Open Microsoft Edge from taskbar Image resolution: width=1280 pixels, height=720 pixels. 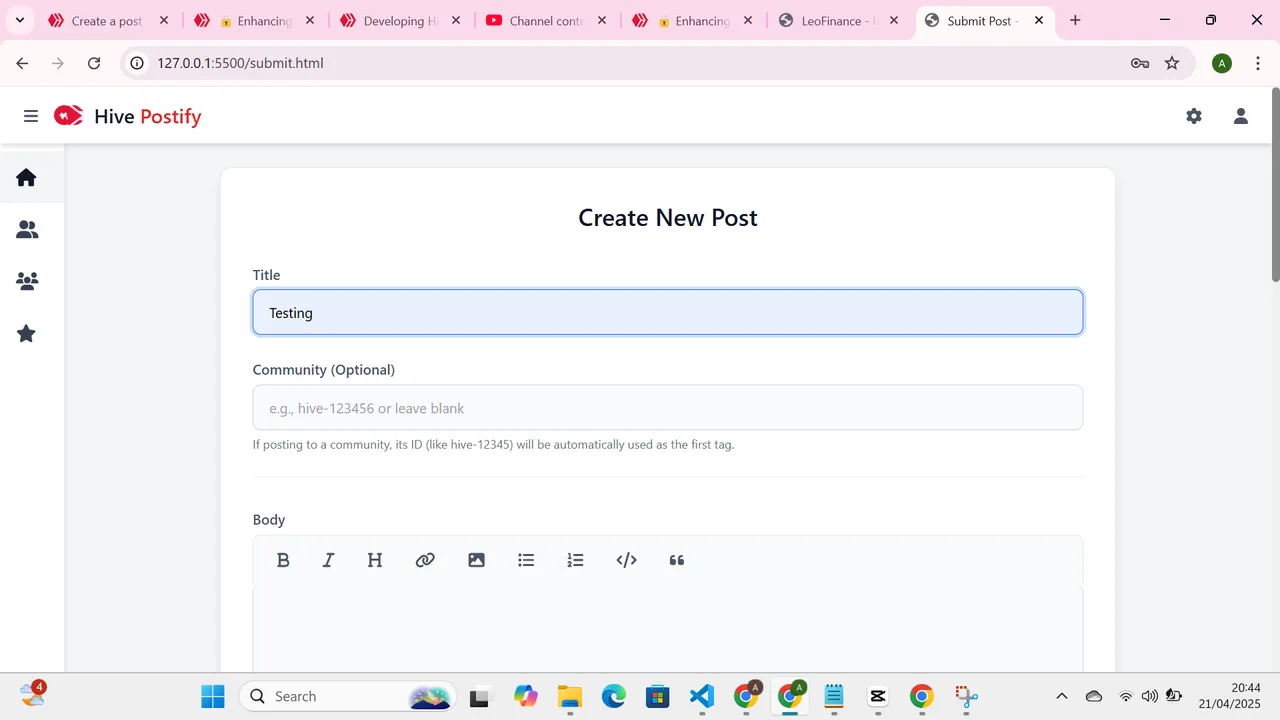click(x=613, y=696)
